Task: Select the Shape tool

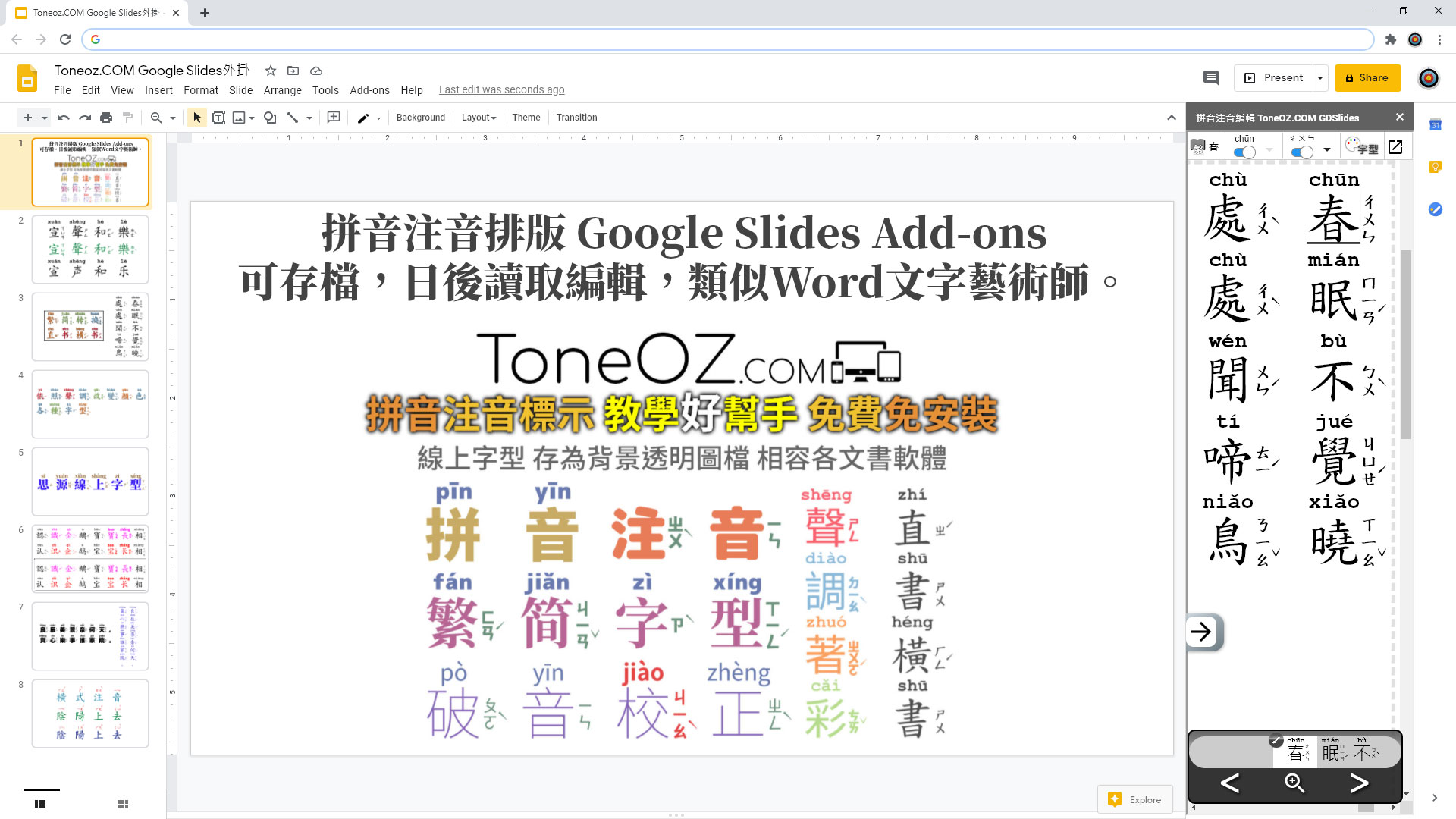Action: (x=270, y=118)
